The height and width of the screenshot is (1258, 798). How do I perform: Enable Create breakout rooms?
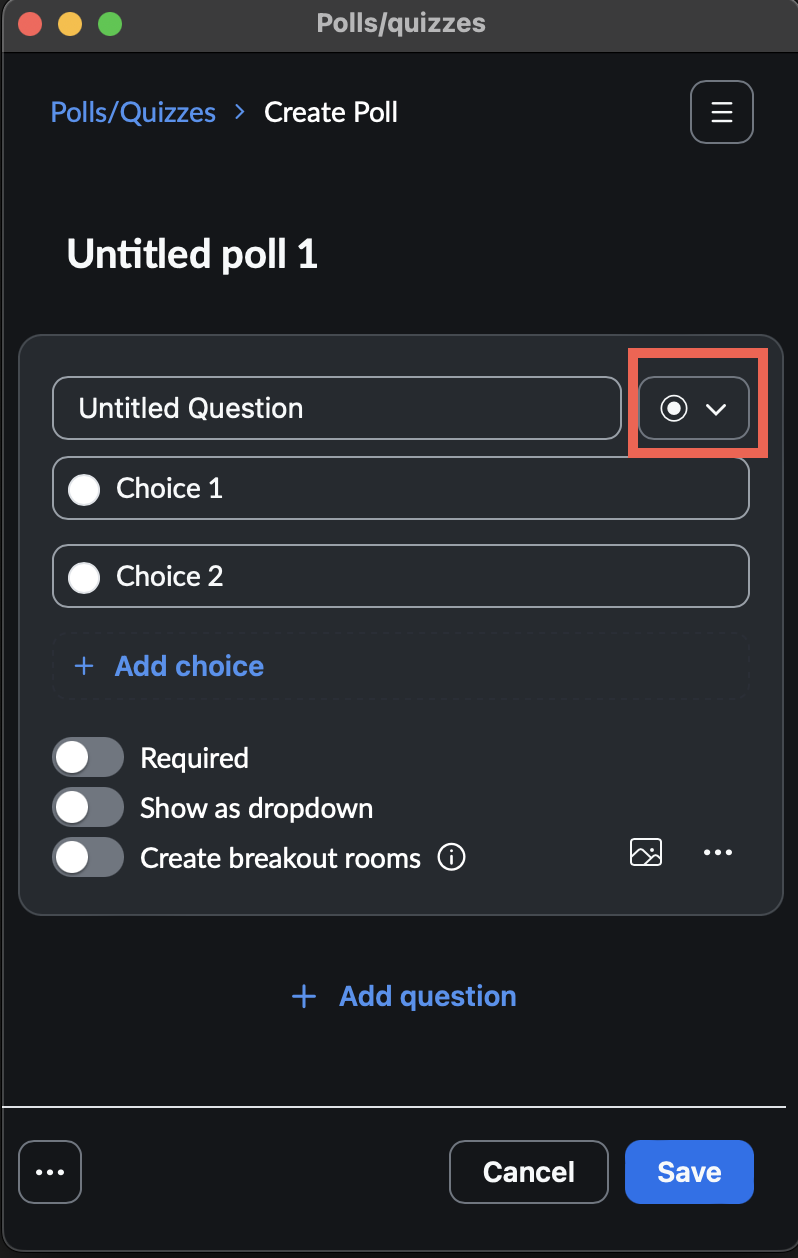[x=88, y=857]
